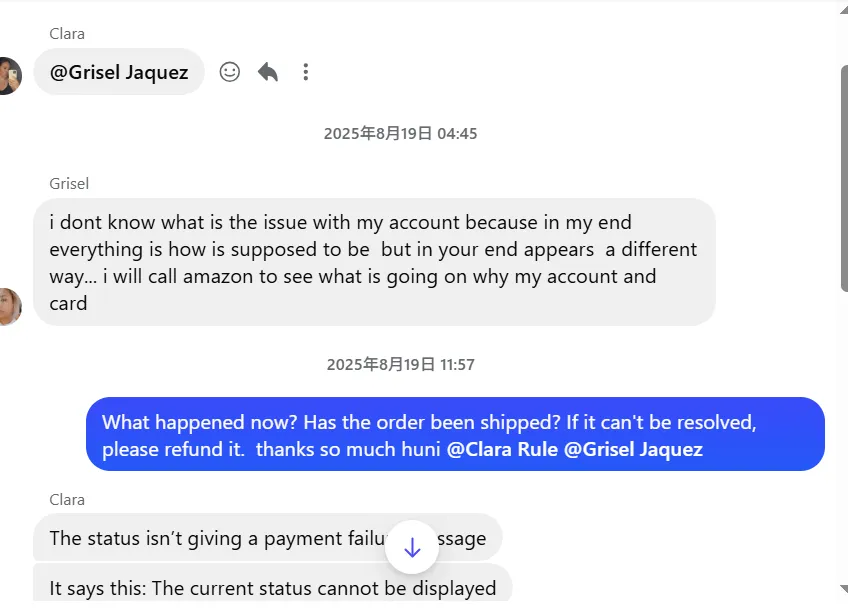Select the "current status cannot be displayed" message
The width and height of the screenshot is (848, 616).
tap(272, 588)
